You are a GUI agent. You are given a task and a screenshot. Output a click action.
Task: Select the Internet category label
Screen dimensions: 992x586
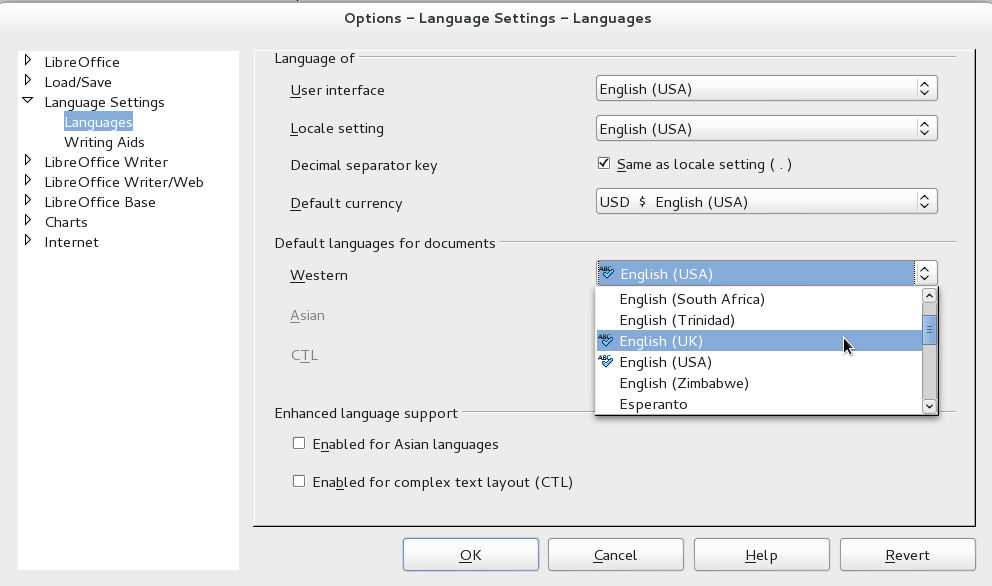(71, 242)
